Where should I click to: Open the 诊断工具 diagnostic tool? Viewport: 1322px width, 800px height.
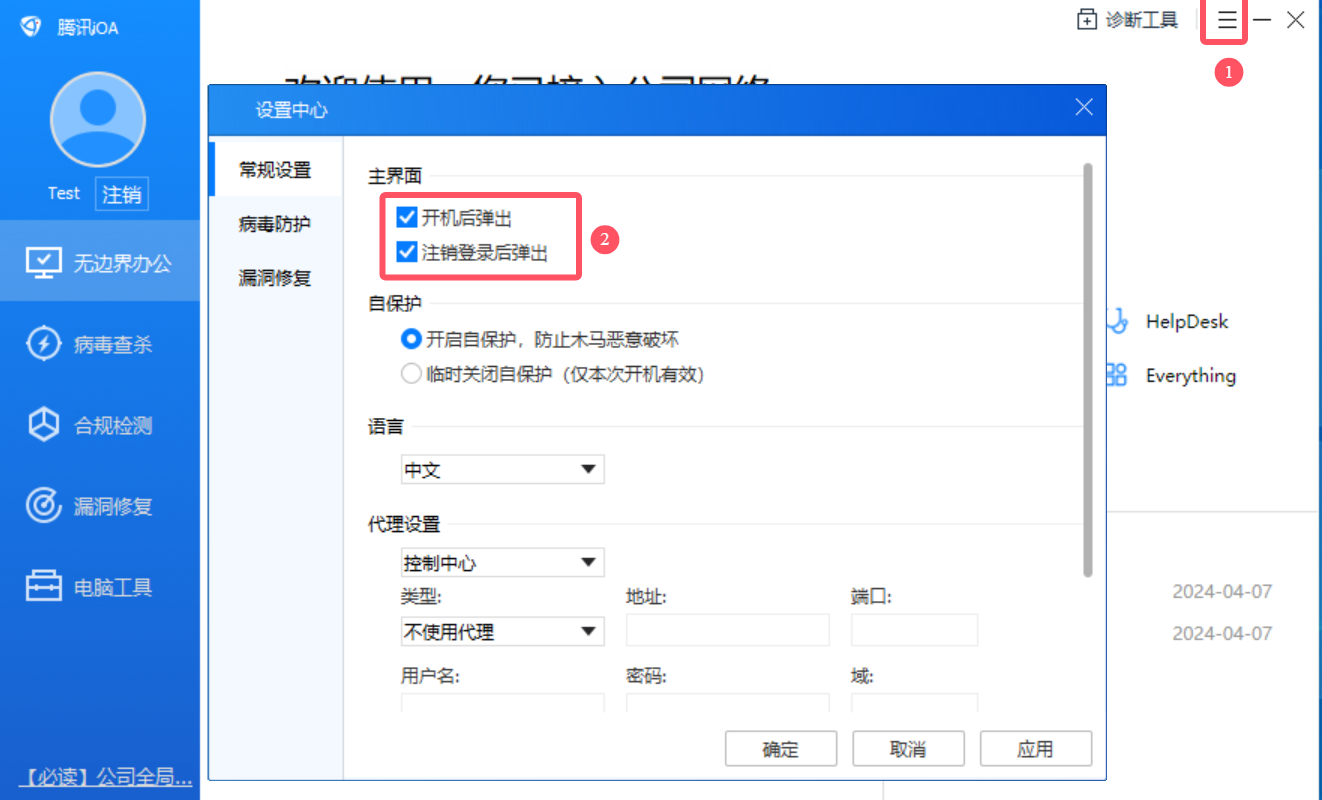click(x=1127, y=20)
